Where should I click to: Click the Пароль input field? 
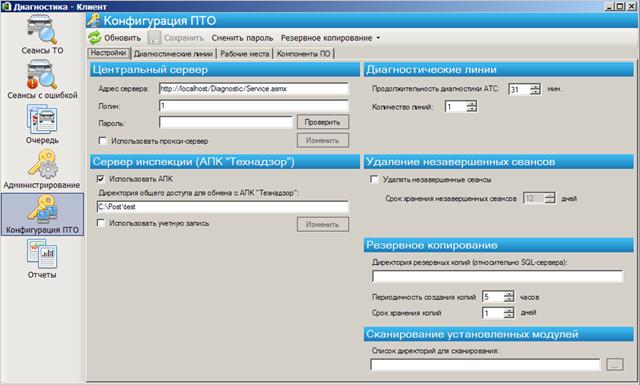point(226,122)
